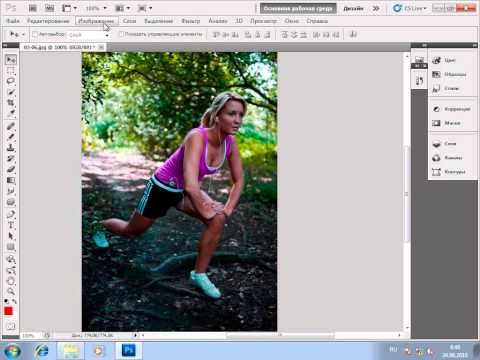
Task: Open the Arrange Documents dropdown
Action: [122, 8]
